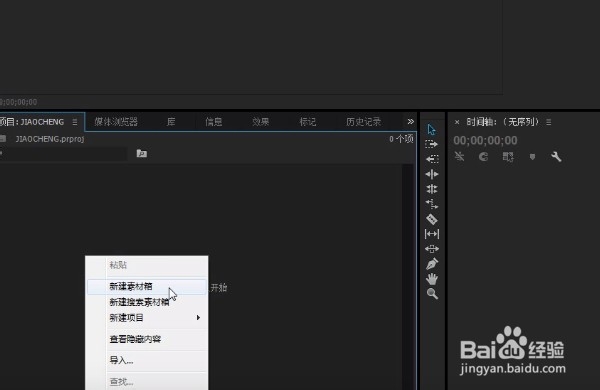Screen dimensions: 600x390
Task: Select the Selection arrow tool
Action: coord(432,129)
